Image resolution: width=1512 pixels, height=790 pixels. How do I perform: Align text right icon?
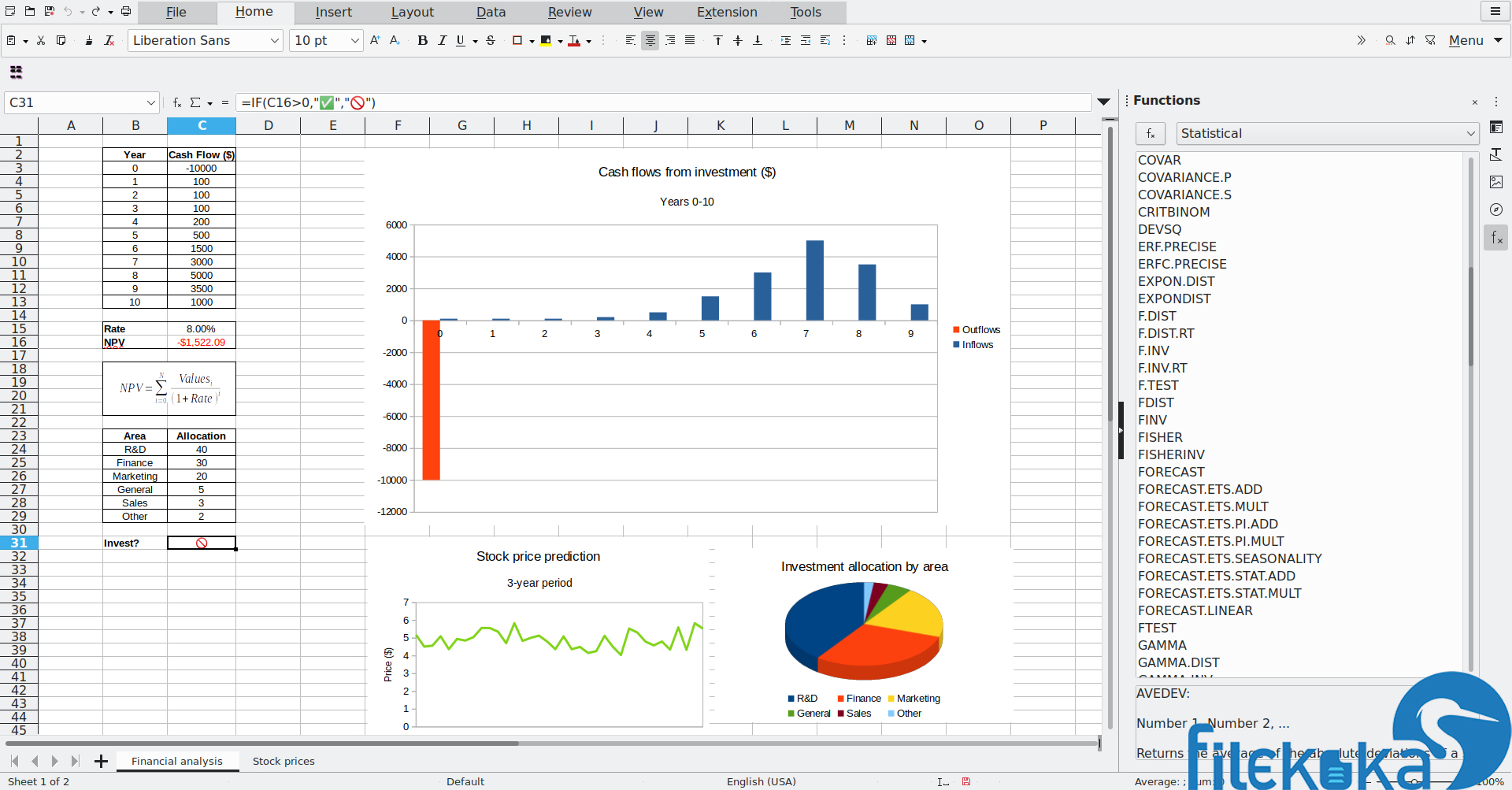(x=670, y=40)
